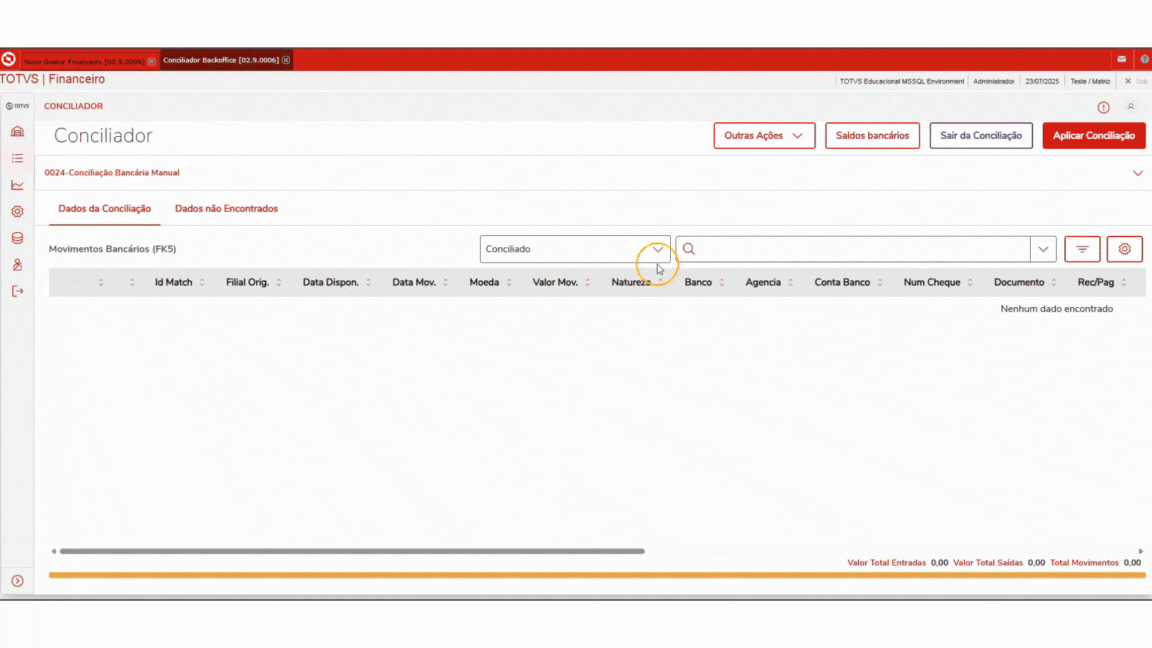This screenshot has height=648, width=1152.
Task: Click the Nenhum dado encontrado message
Action: click(x=1056, y=309)
